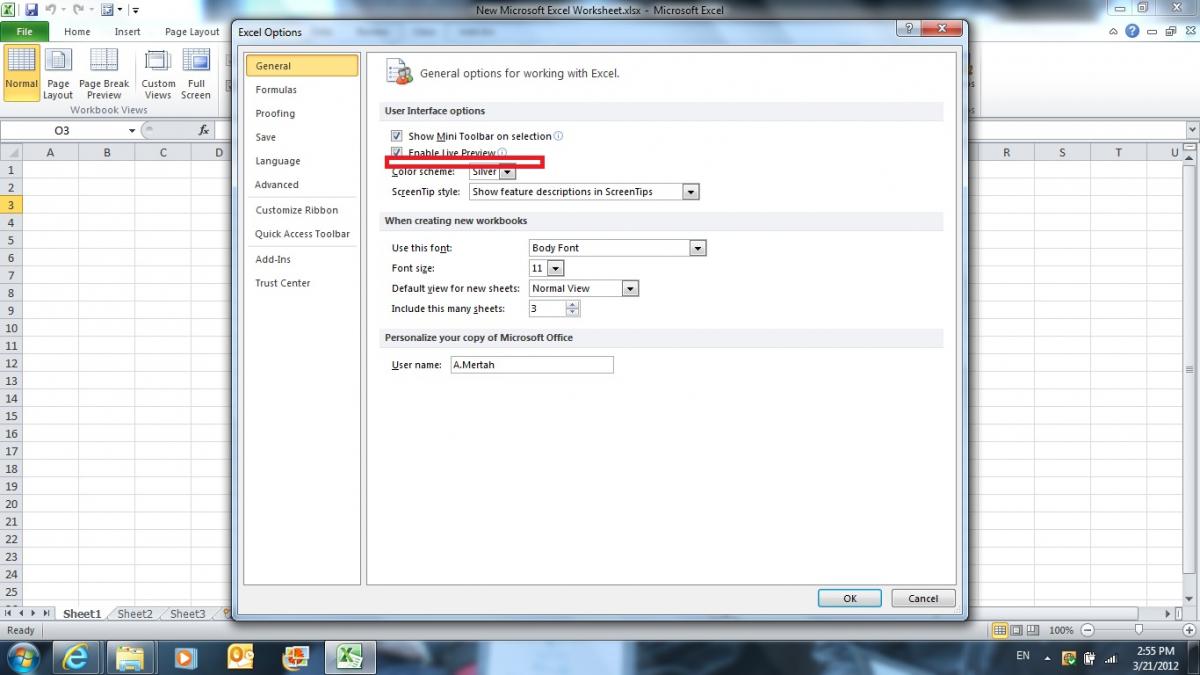Select the Save options category

[x=302, y=137]
